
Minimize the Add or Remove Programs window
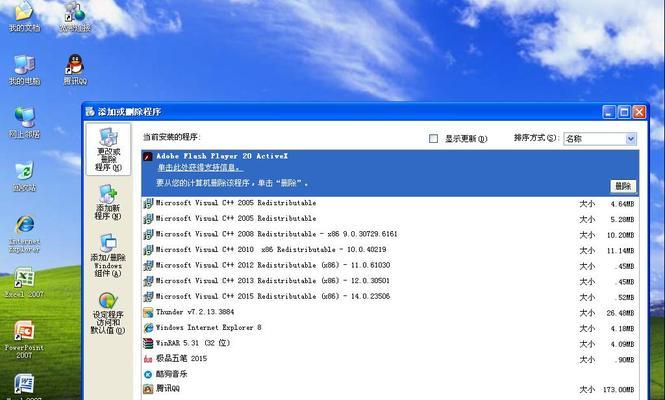coord(609,112)
